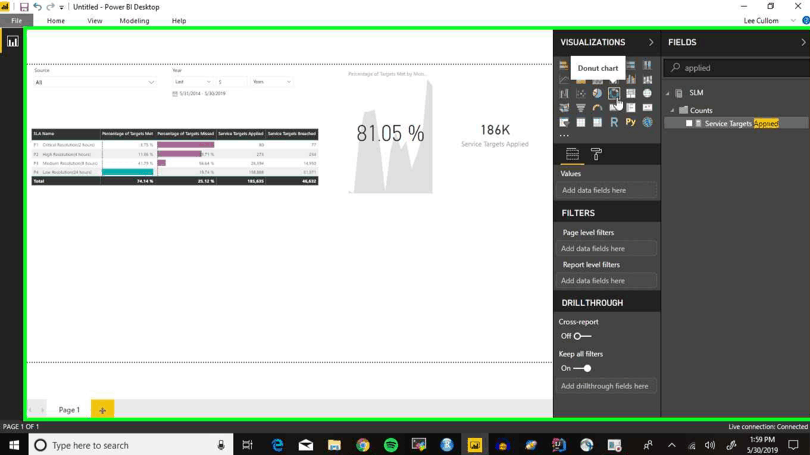Screen dimensions: 810x455
Task: Toggle Cross-report drillthrough switch
Action: [582, 336]
